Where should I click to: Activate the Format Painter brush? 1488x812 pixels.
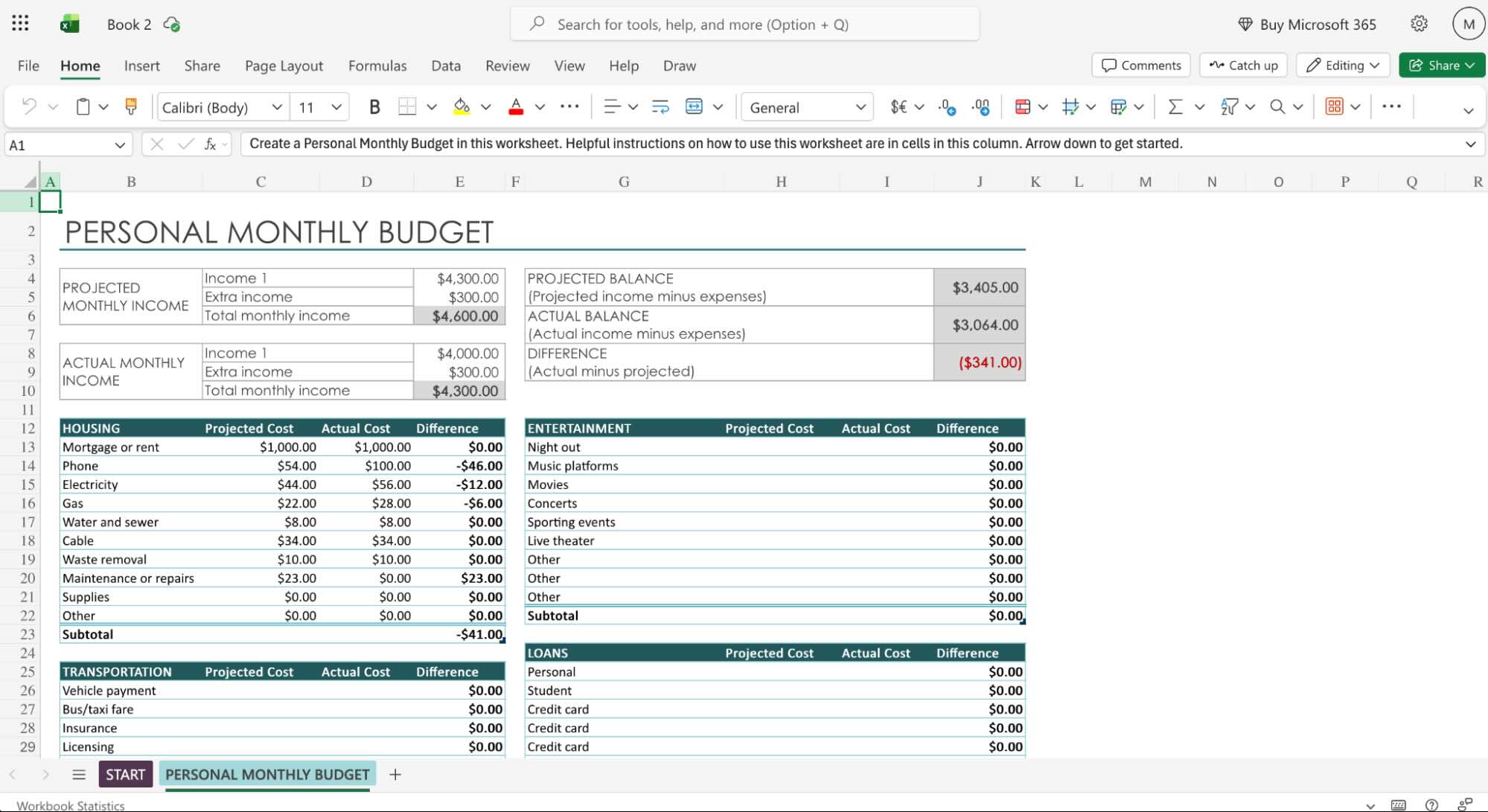click(x=131, y=106)
